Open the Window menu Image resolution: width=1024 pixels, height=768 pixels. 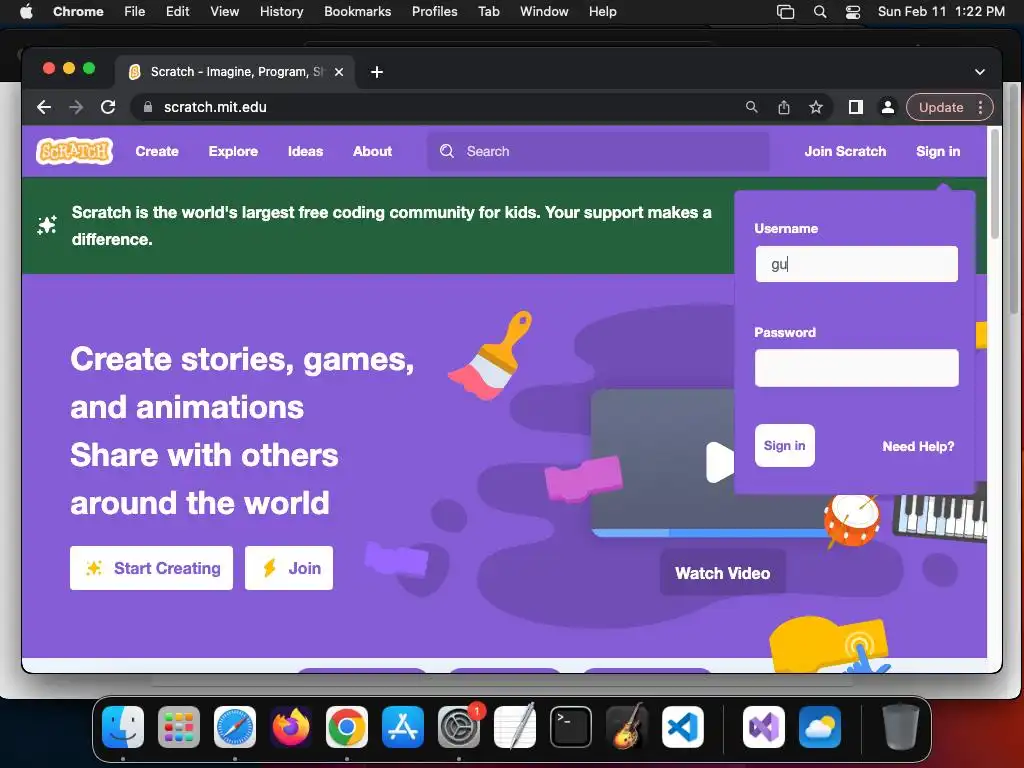pos(544,12)
